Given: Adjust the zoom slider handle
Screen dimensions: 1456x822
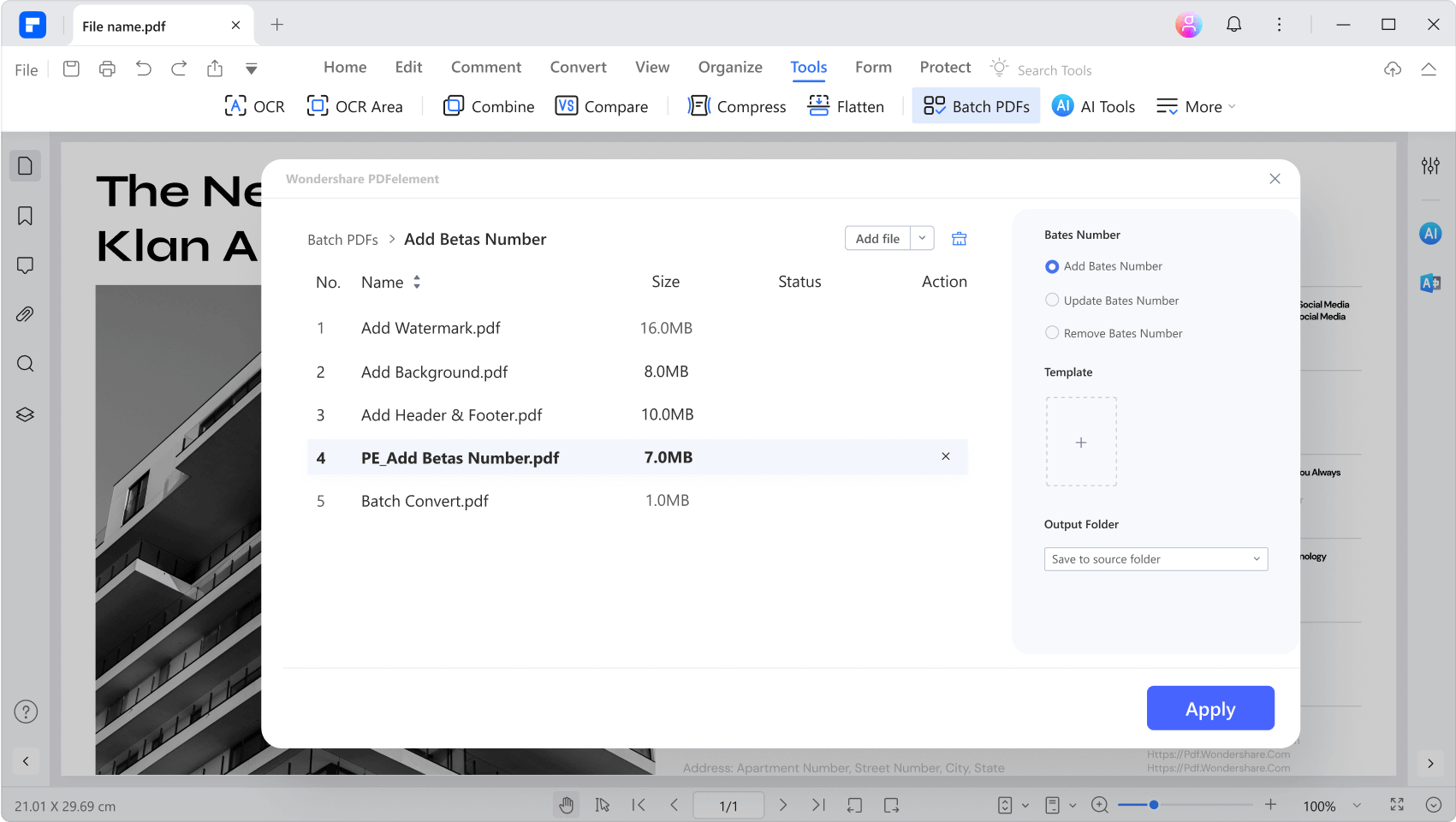Looking at the screenshot, I should coord(1154,805).
